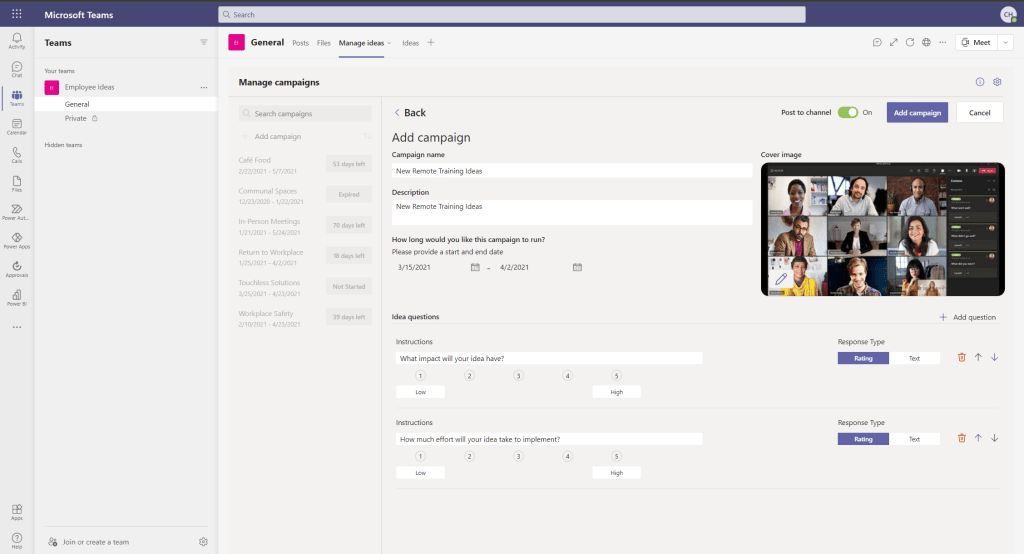Open the Calendar app in the sidebar
Image resolution: width=1024 pixels, height=554 pixels.
(16, 126)
